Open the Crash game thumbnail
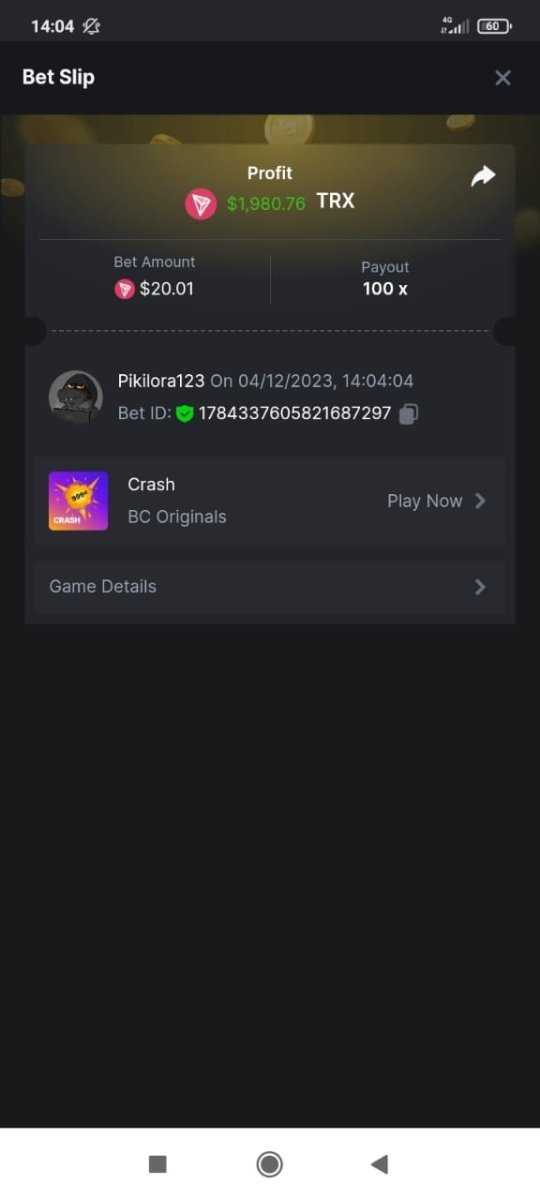540x1200 pixels. [78, 501]
